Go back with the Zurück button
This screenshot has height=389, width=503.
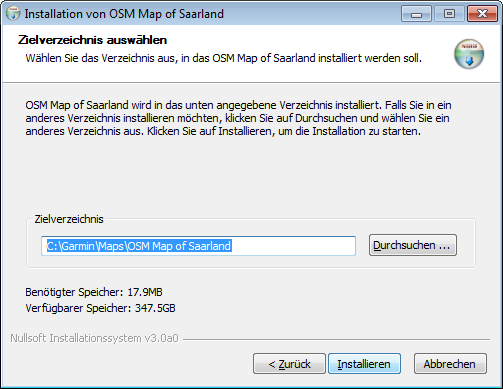[289, 364]
